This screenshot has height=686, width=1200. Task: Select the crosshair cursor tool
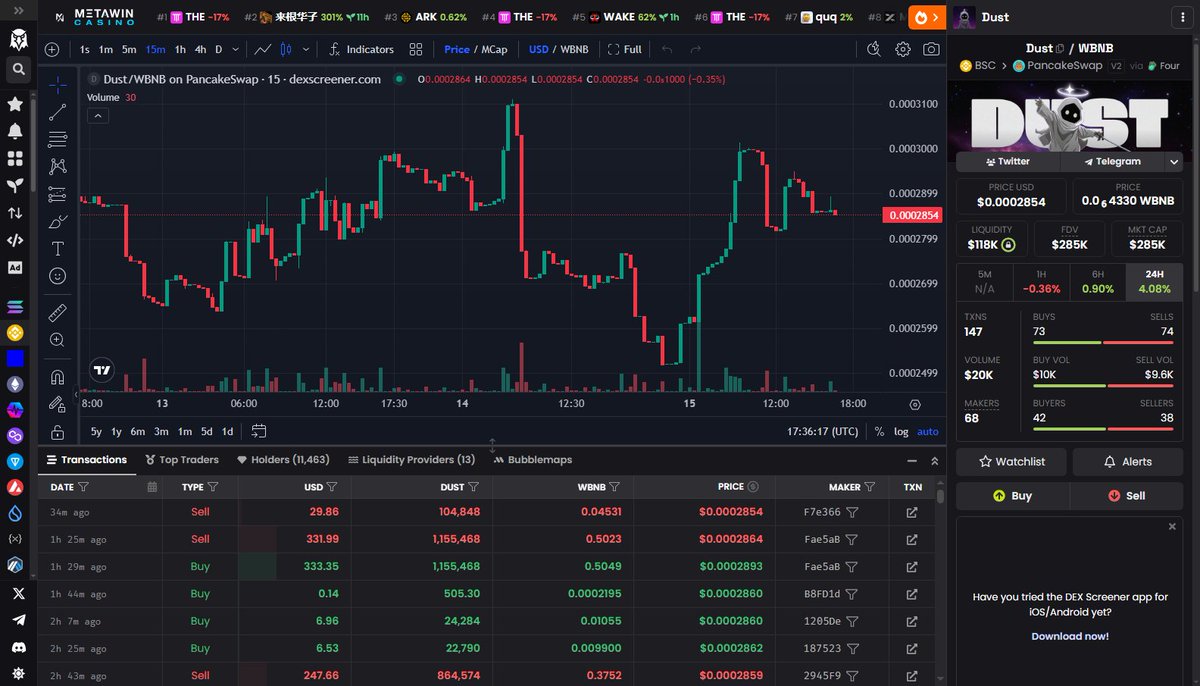[x=57, y=85]
